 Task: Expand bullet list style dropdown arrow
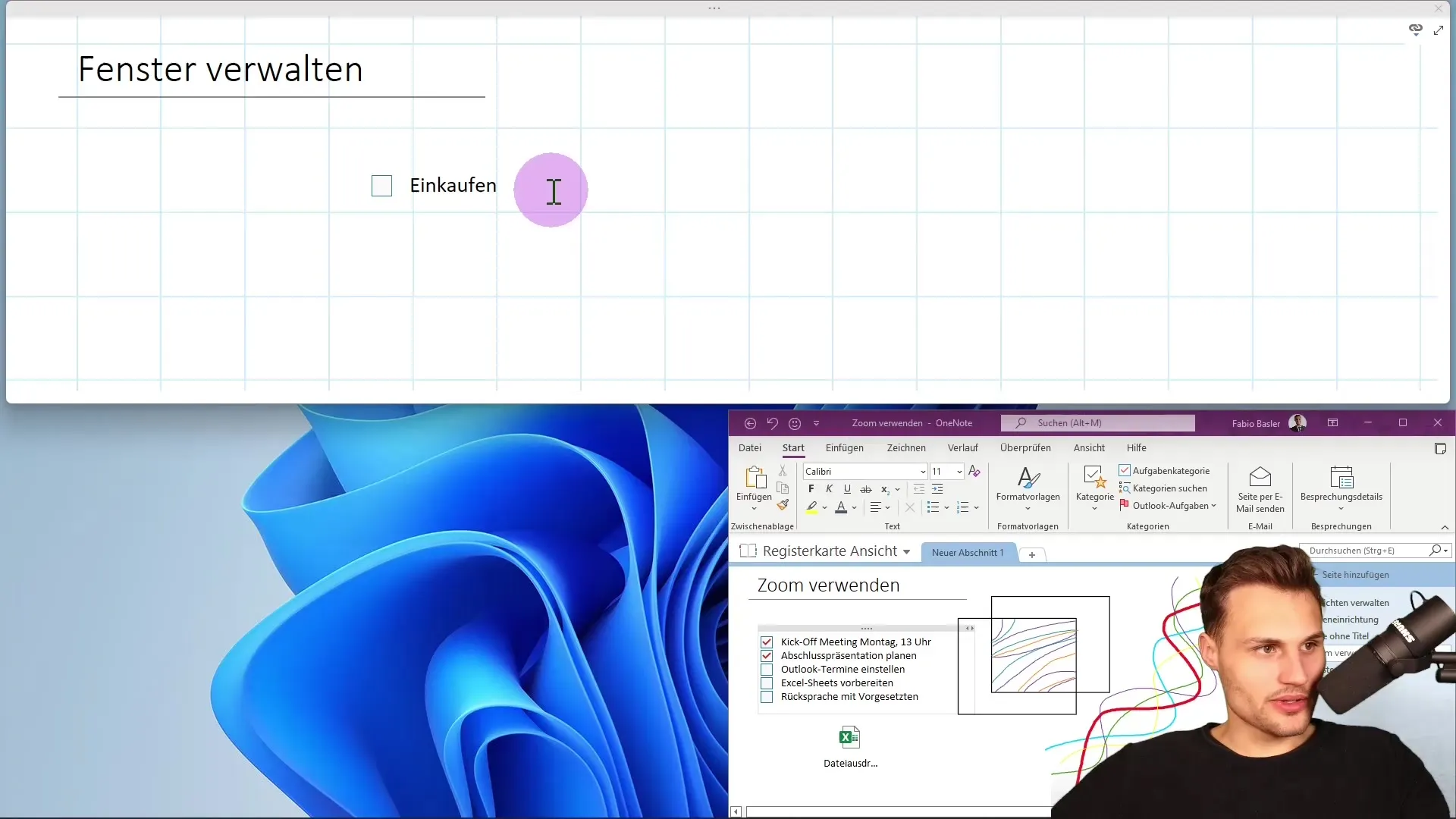(x=946, y=508)
